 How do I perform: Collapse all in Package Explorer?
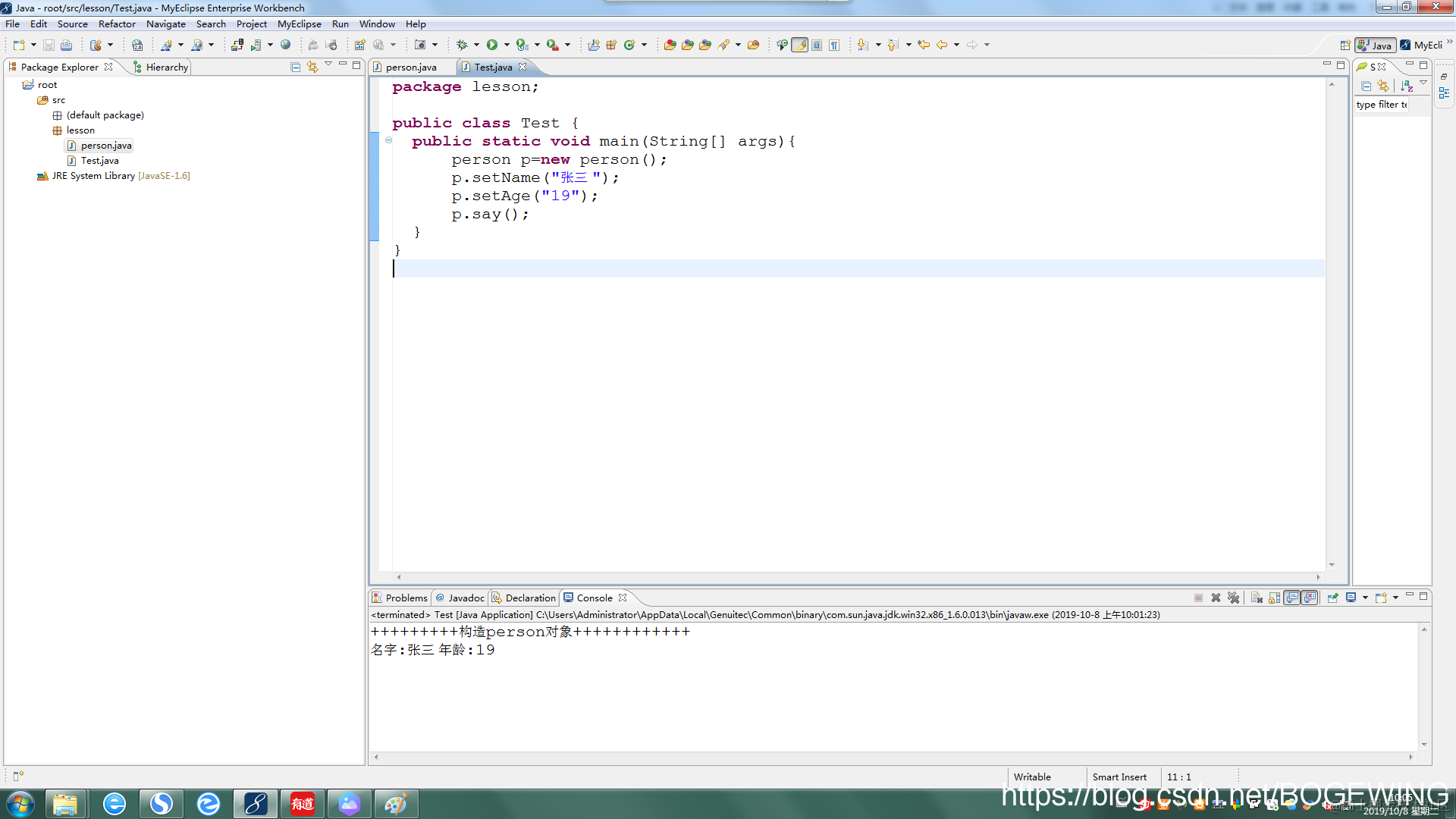coord(296,67)
